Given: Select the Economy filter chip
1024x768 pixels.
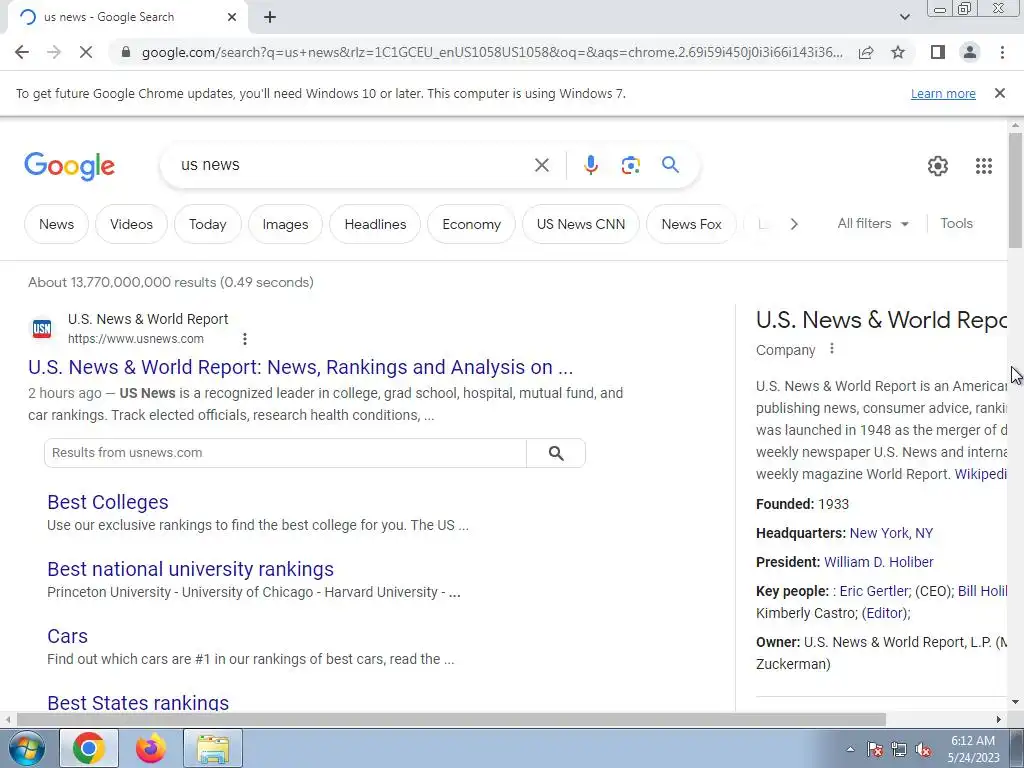Looking at the screenshot, I should click(472, 224).
